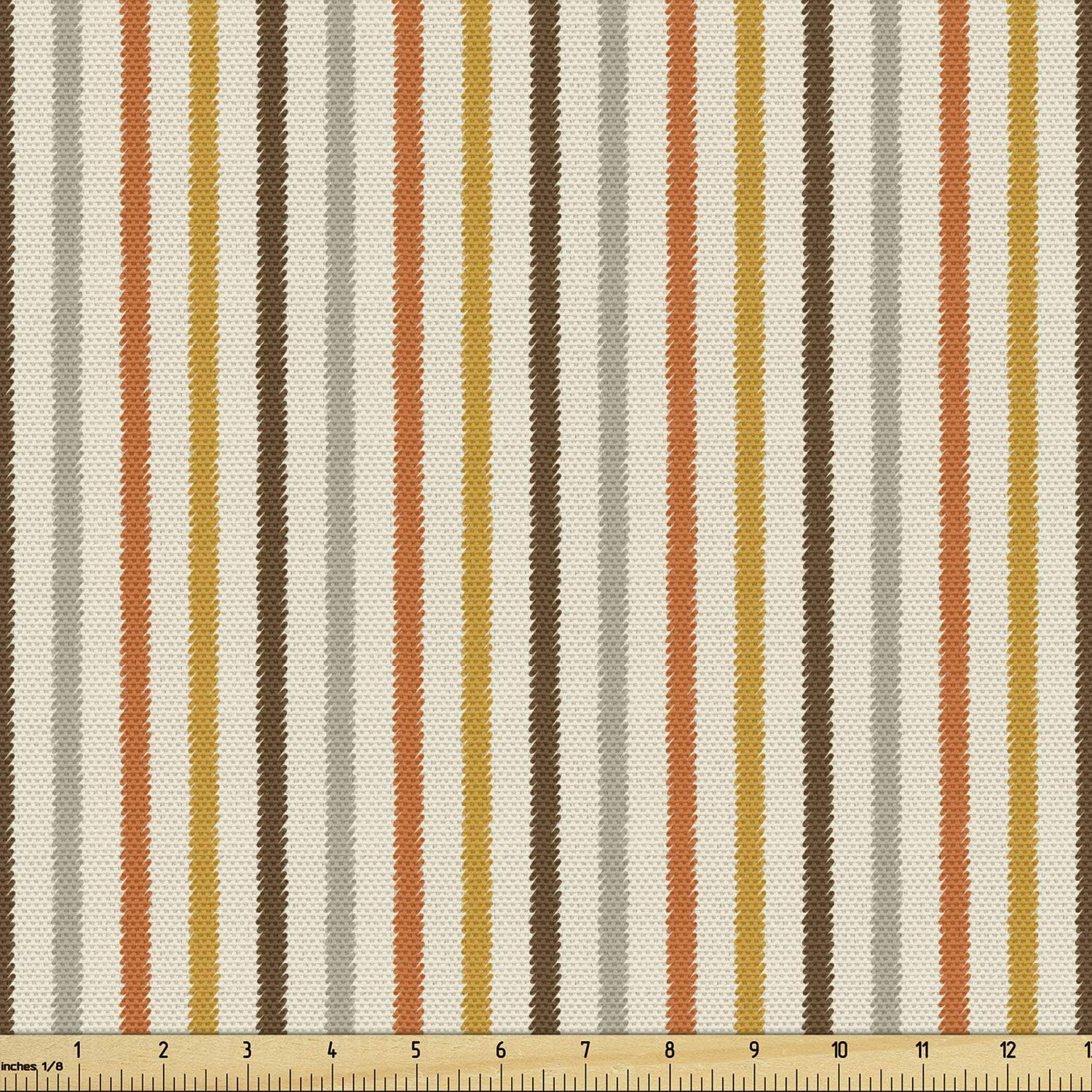The width and height of the screenshot is (1092, 1092).
Task: Click the number 2 on the ruler
Action: pos(163,1049)
